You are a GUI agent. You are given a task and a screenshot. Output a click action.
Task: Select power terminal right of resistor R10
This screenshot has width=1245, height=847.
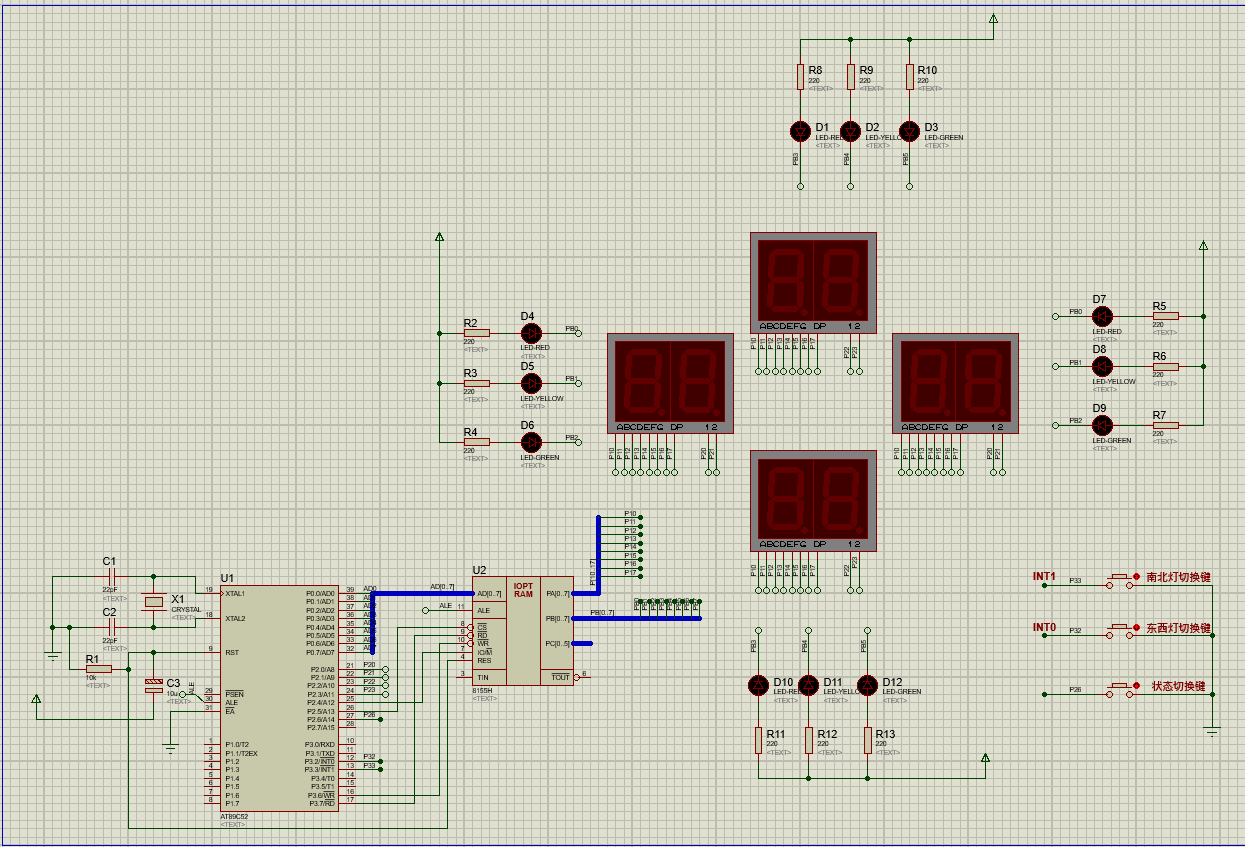pos(993,19)
